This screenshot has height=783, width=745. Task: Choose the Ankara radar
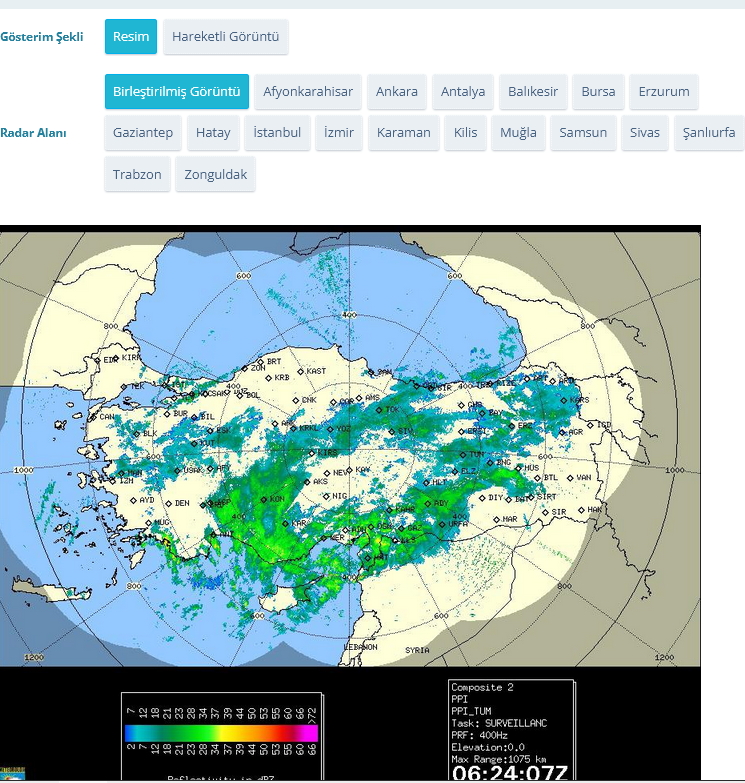397,91
